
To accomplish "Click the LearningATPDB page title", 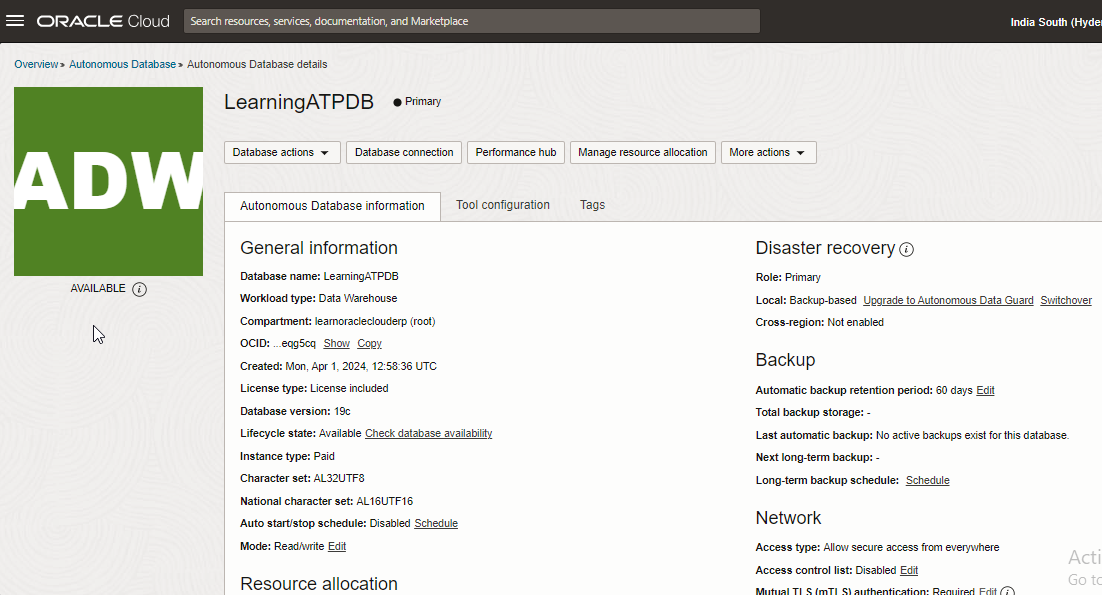I will [x=299, y=102].
